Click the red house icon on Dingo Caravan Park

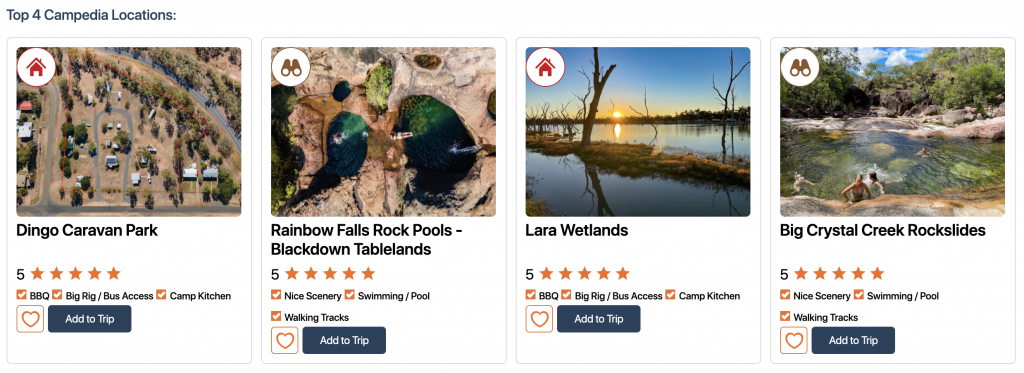coord(37,67)
